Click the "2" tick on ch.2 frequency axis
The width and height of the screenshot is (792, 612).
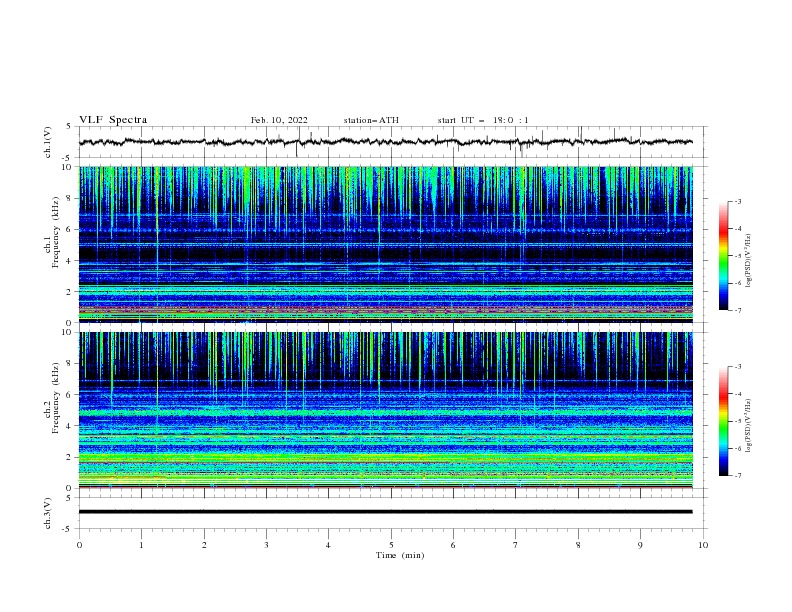[x=70, y=457]
